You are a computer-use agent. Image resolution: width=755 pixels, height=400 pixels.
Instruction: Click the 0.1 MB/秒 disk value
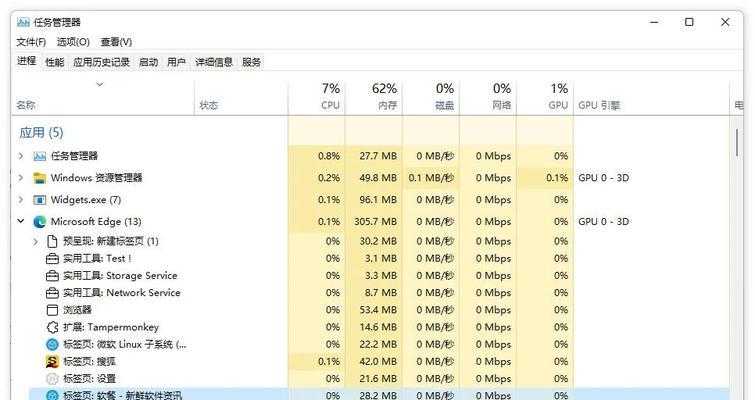pyautogui.click(x=431, y=178)
